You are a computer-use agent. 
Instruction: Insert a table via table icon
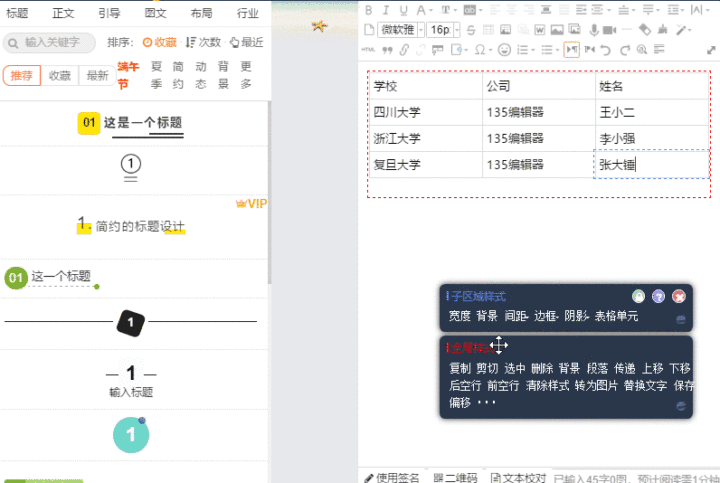click(489, 30)
